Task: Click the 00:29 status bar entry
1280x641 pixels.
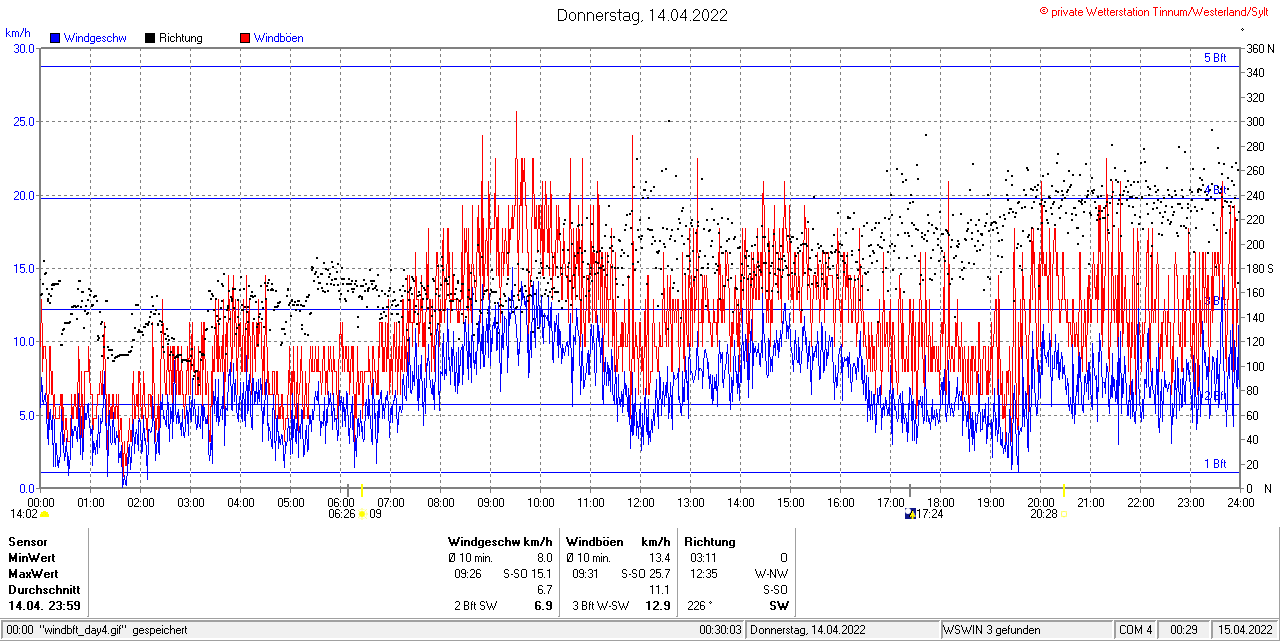Action: pyautogui.click(x=1185, y=630)
